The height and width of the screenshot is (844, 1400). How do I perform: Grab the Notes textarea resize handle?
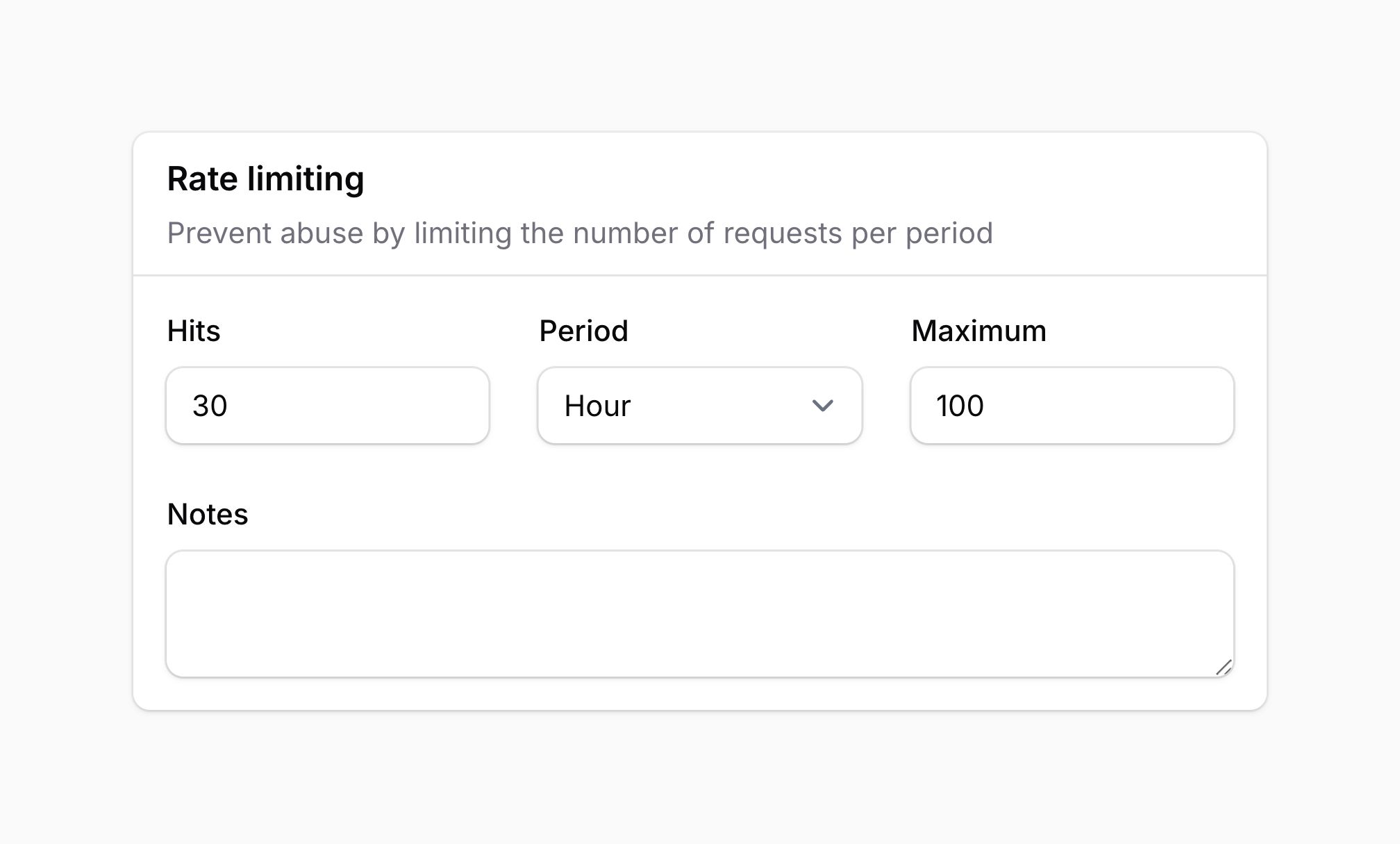(x=1224, y=668)
